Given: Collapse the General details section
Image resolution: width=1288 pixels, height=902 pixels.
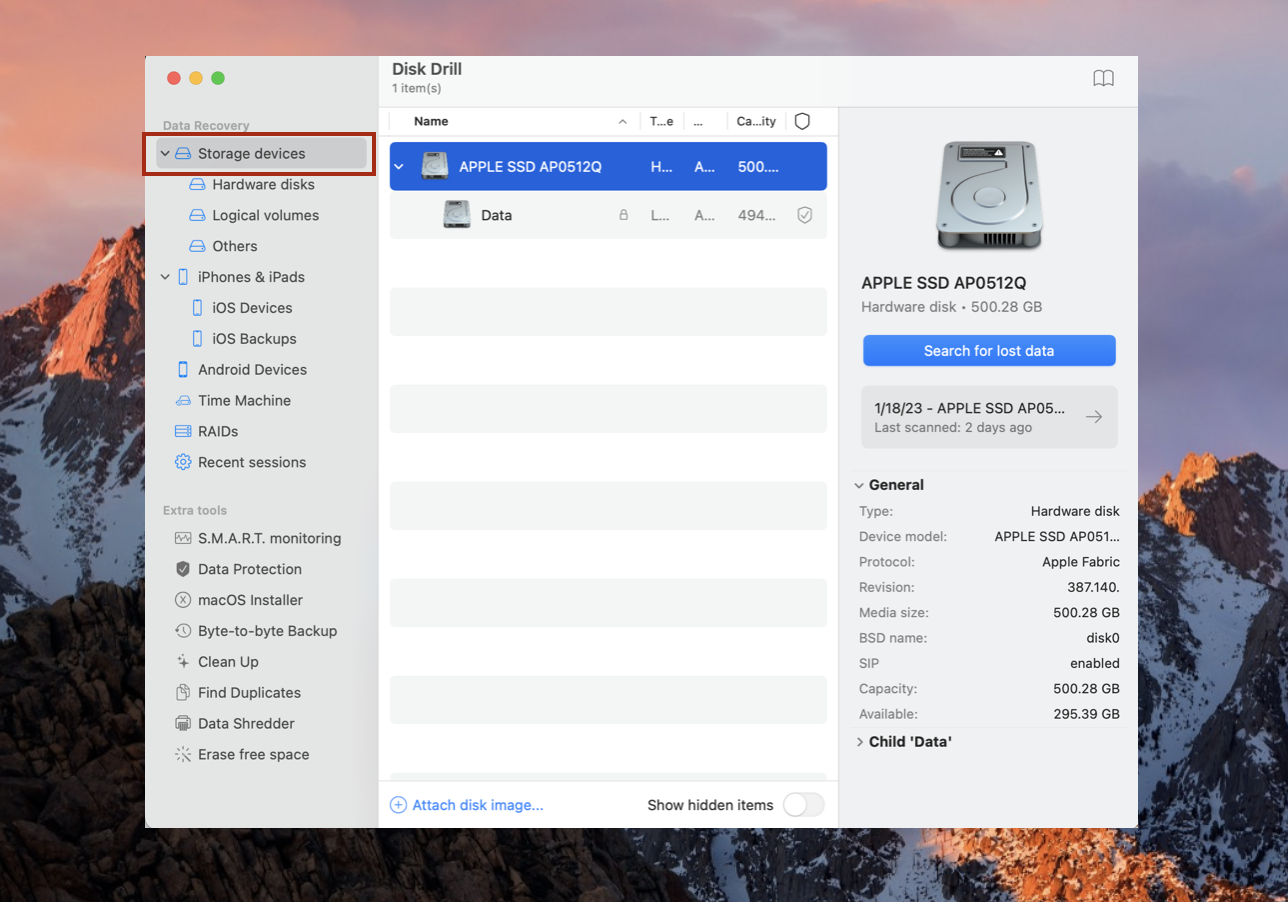Looking at the screenshot, I should 859,485.
